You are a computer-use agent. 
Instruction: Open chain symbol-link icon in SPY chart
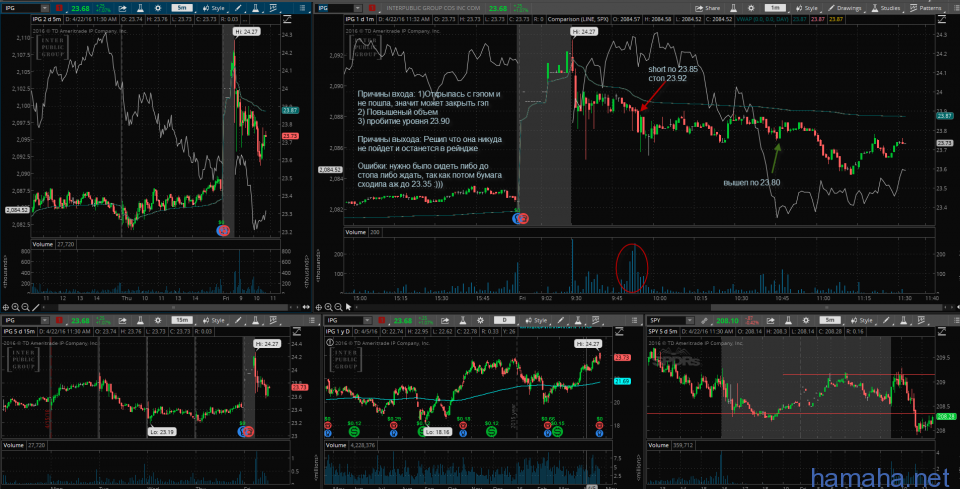click(704, 321)
